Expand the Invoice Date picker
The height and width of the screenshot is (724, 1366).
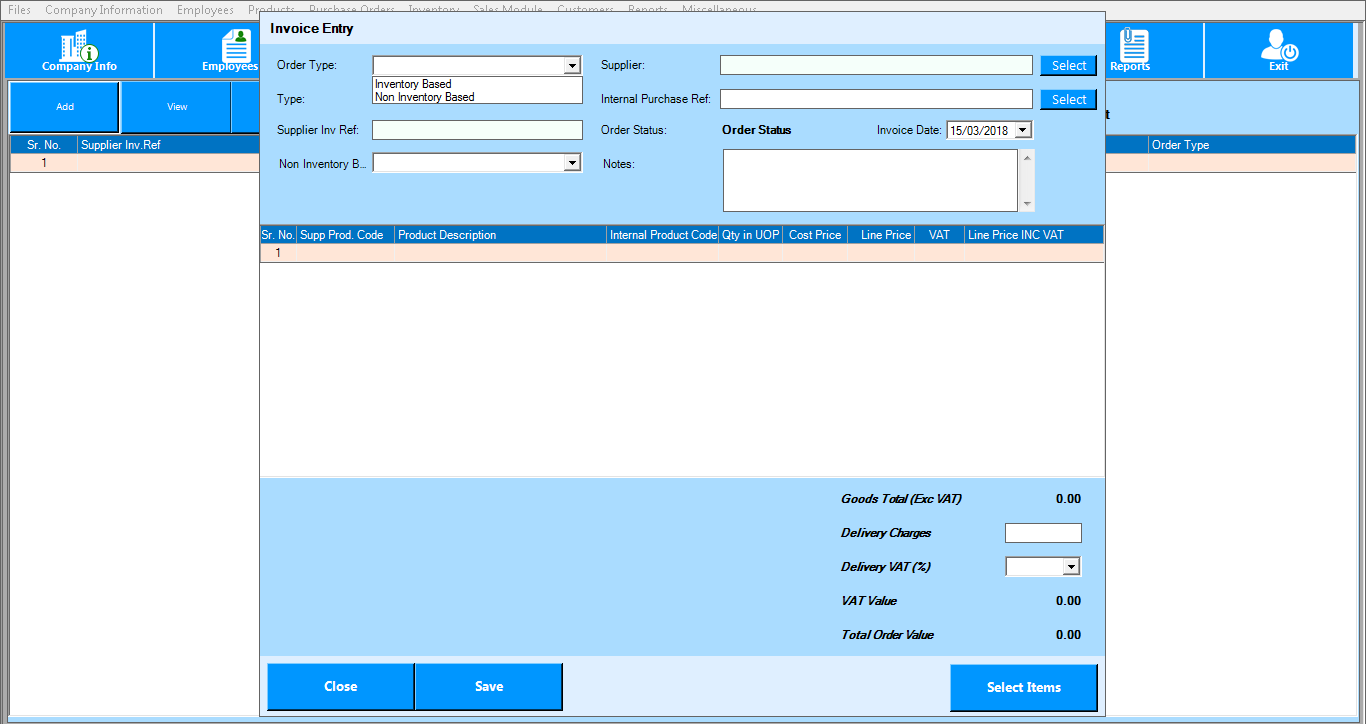click(1022, 130)
